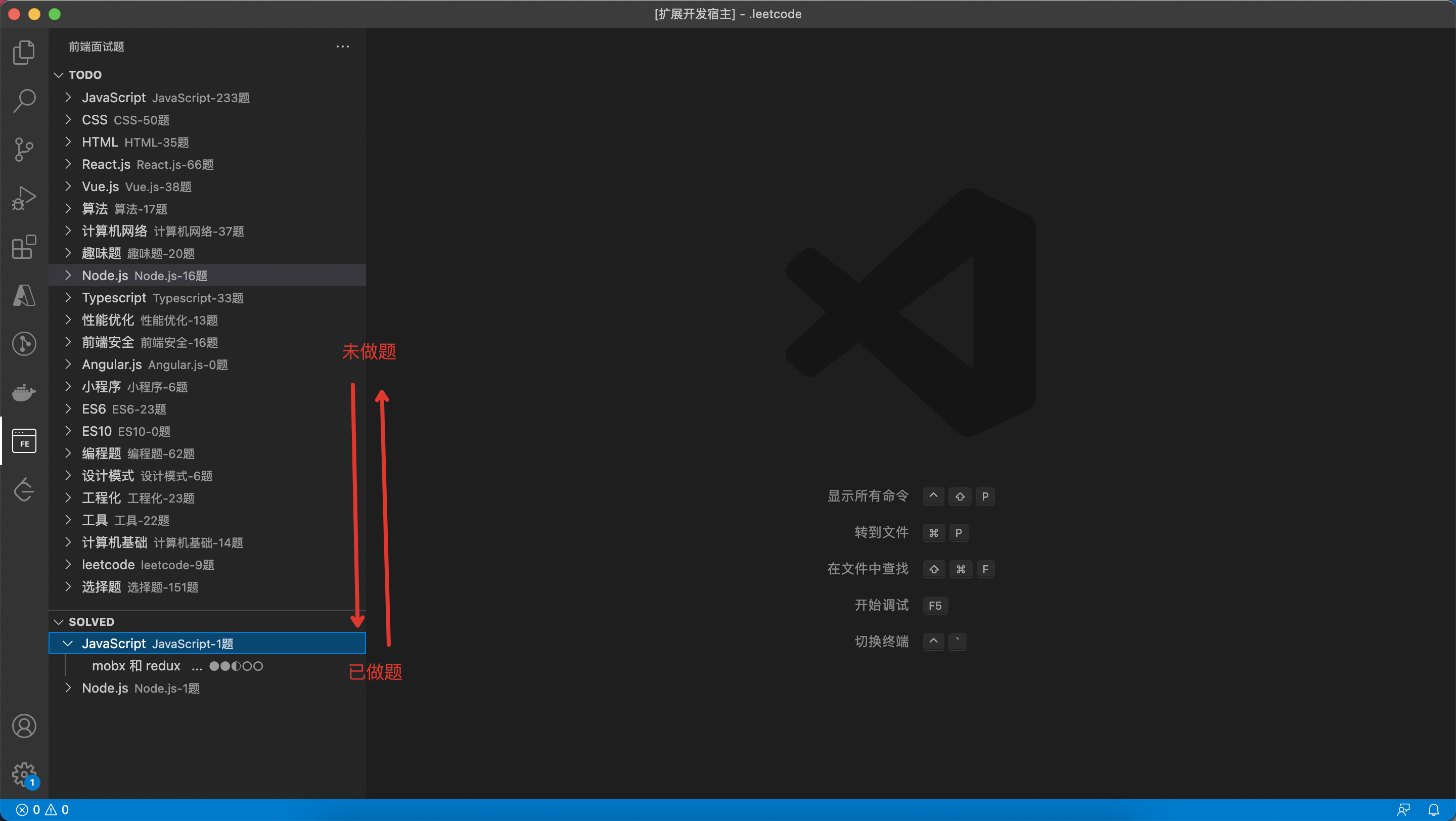Expand the React.js React.js-66题 category
Viewport: 1456px width, 821px height.
point(147,164)
